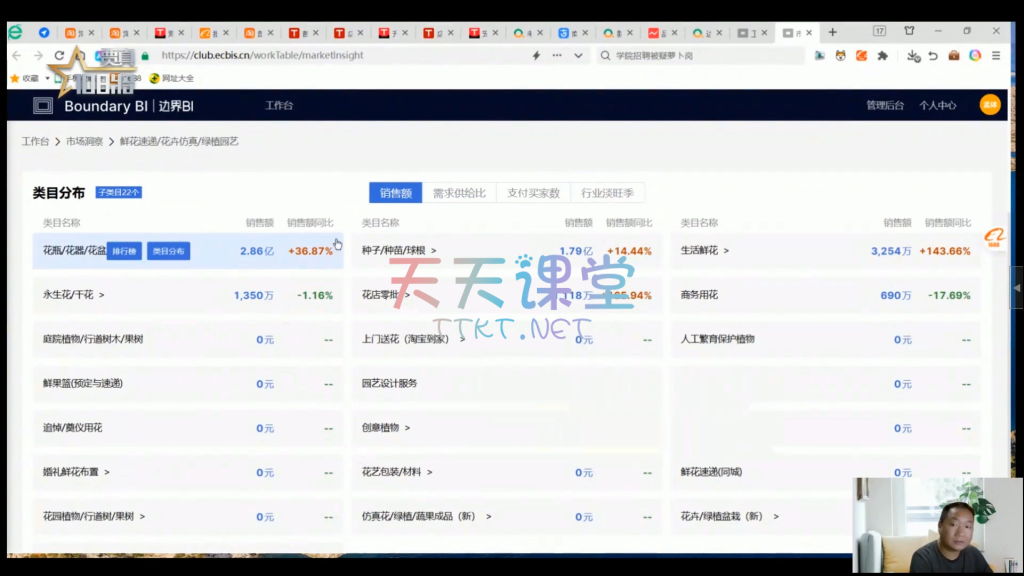Expand the 种子/种苗/球根 category
This screenshot has width=1024, height=576.
(434, 251)
